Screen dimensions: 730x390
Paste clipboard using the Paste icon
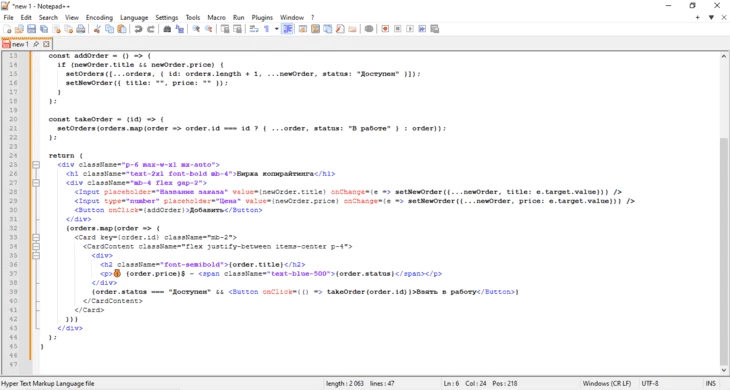point(122,29)
